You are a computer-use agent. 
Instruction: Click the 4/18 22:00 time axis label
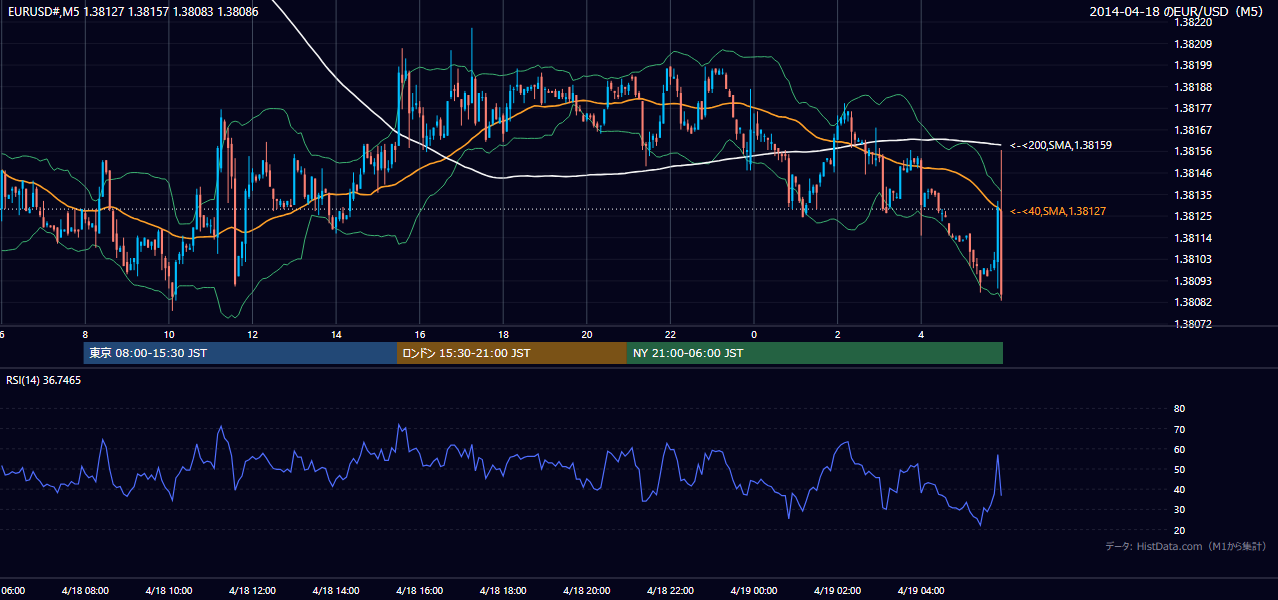(x=670, y=591)
